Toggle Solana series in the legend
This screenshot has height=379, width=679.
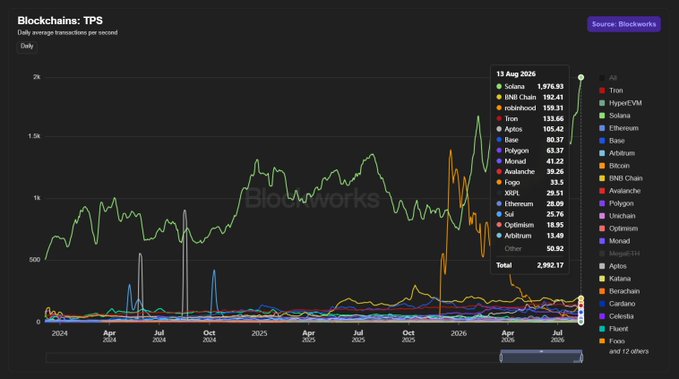click(614, 116)
